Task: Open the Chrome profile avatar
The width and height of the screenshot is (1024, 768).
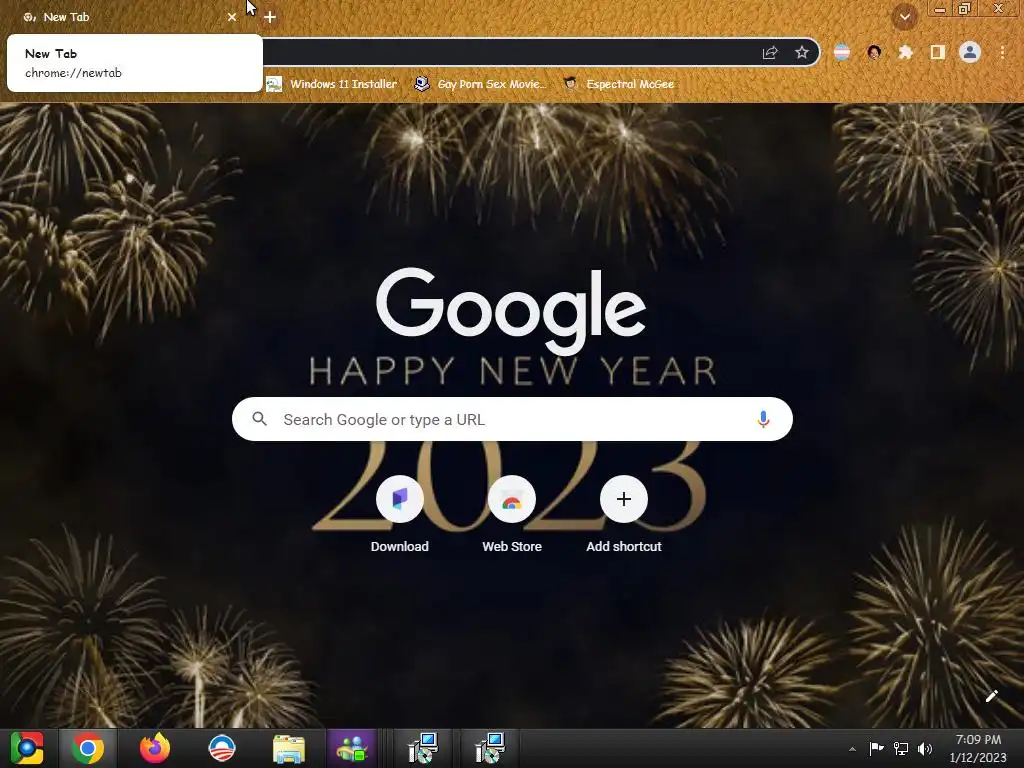Action: pos(970,52)
